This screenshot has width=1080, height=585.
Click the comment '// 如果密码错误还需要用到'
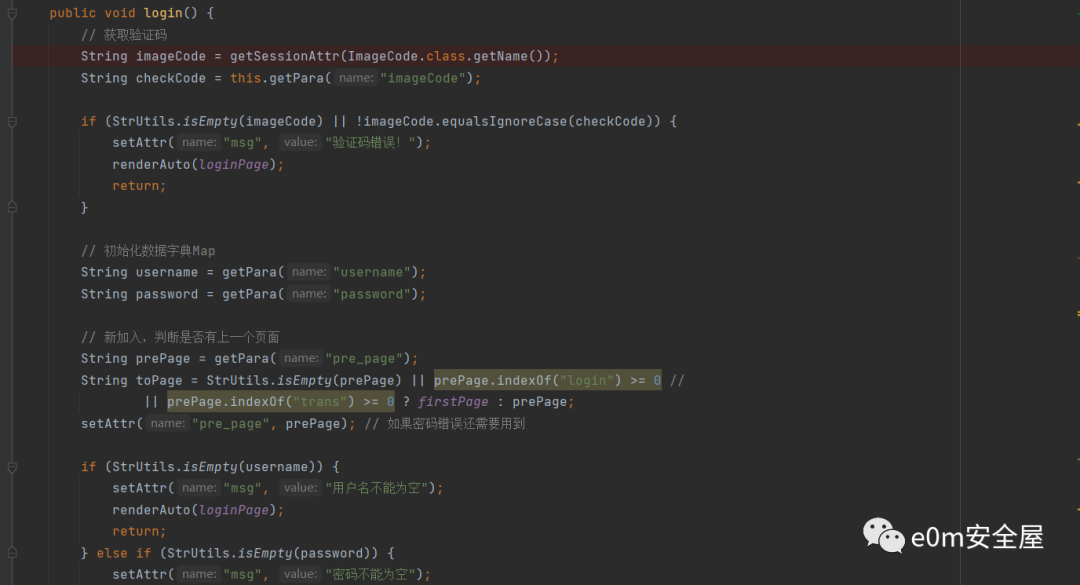coord(445,423)
